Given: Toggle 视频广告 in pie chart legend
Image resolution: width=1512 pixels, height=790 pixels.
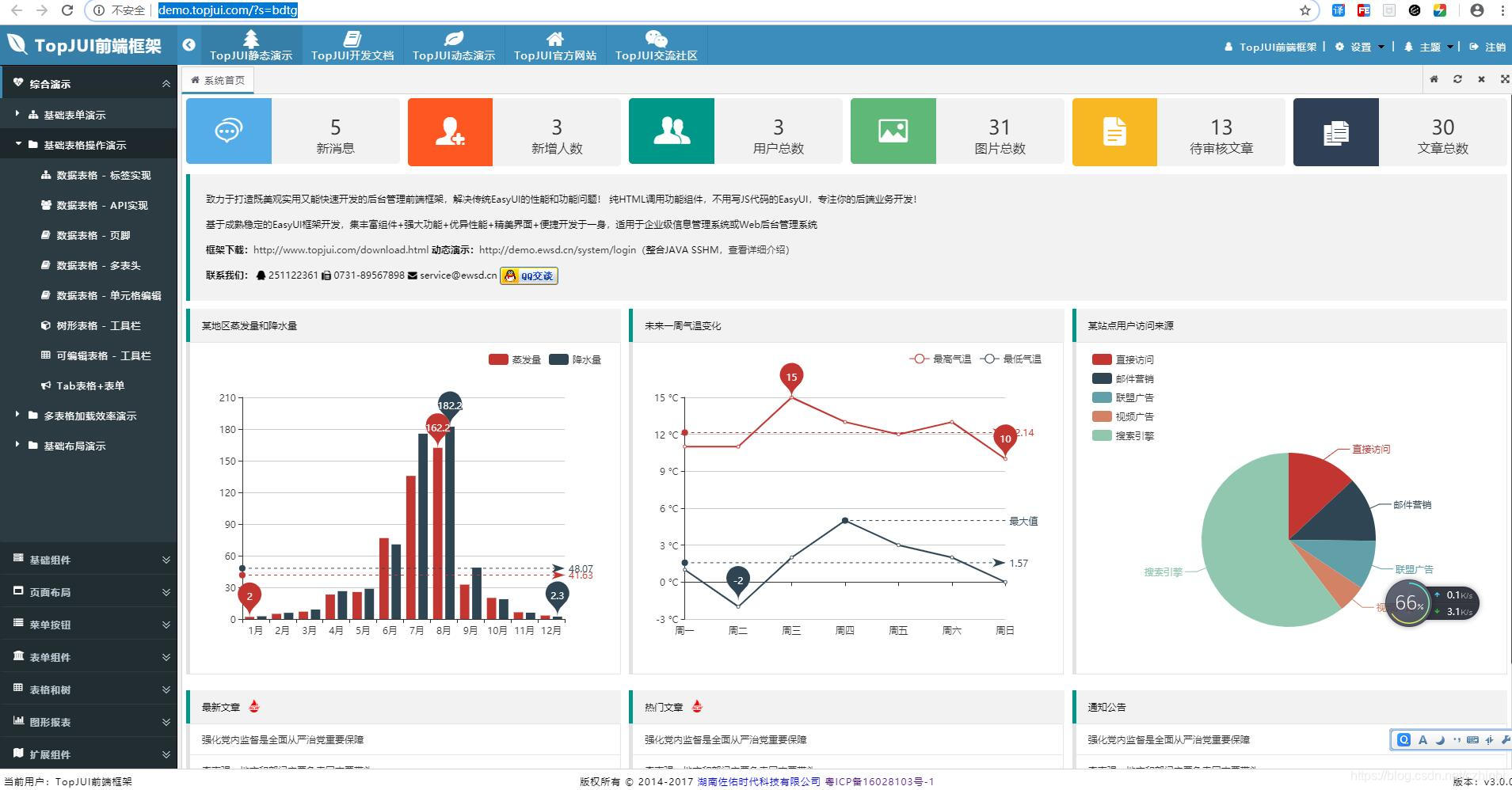Looking at the screenshot, I should (x=1123, y=416).
